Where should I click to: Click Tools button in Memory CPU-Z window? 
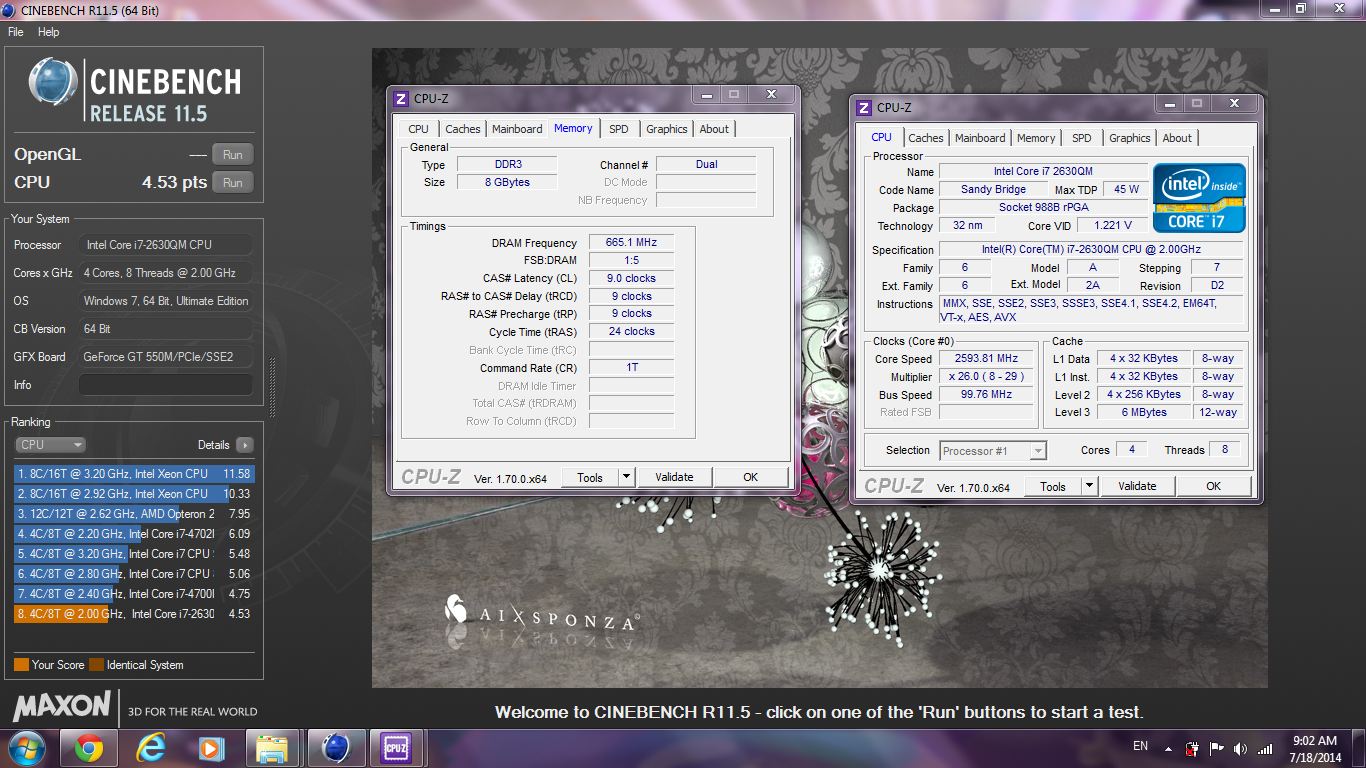(x=590, y=477)
